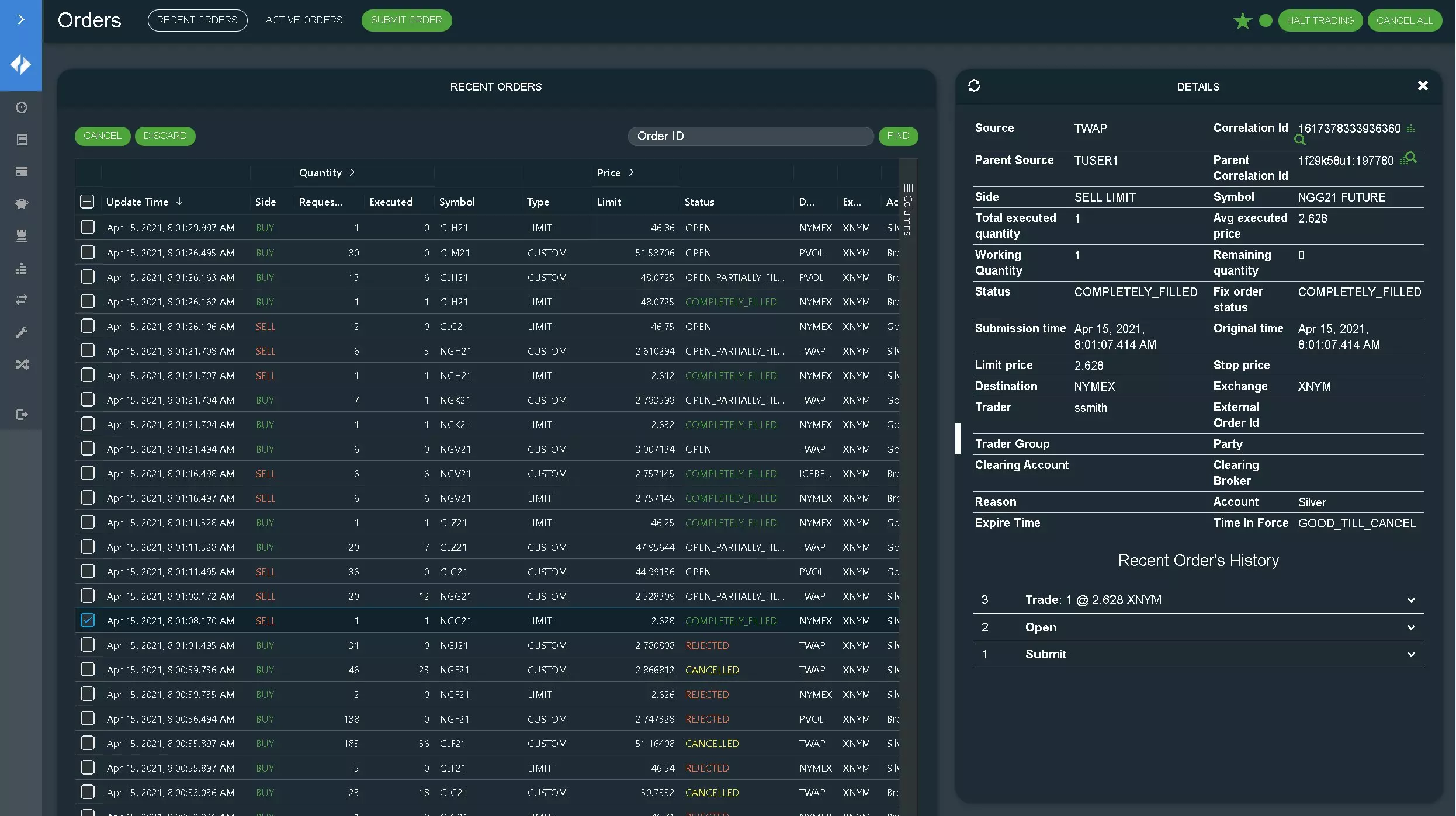
Task: Open the chess rook icon in sidebar
Action: coord(22,236)
